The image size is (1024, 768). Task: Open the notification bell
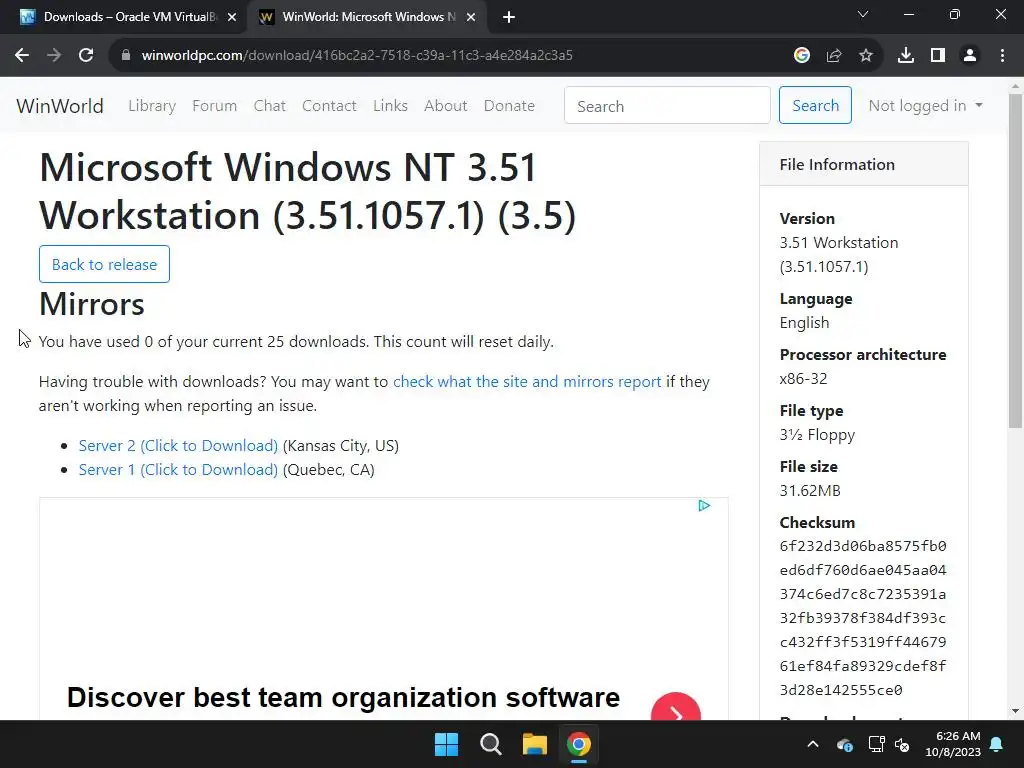pos(997,744)
